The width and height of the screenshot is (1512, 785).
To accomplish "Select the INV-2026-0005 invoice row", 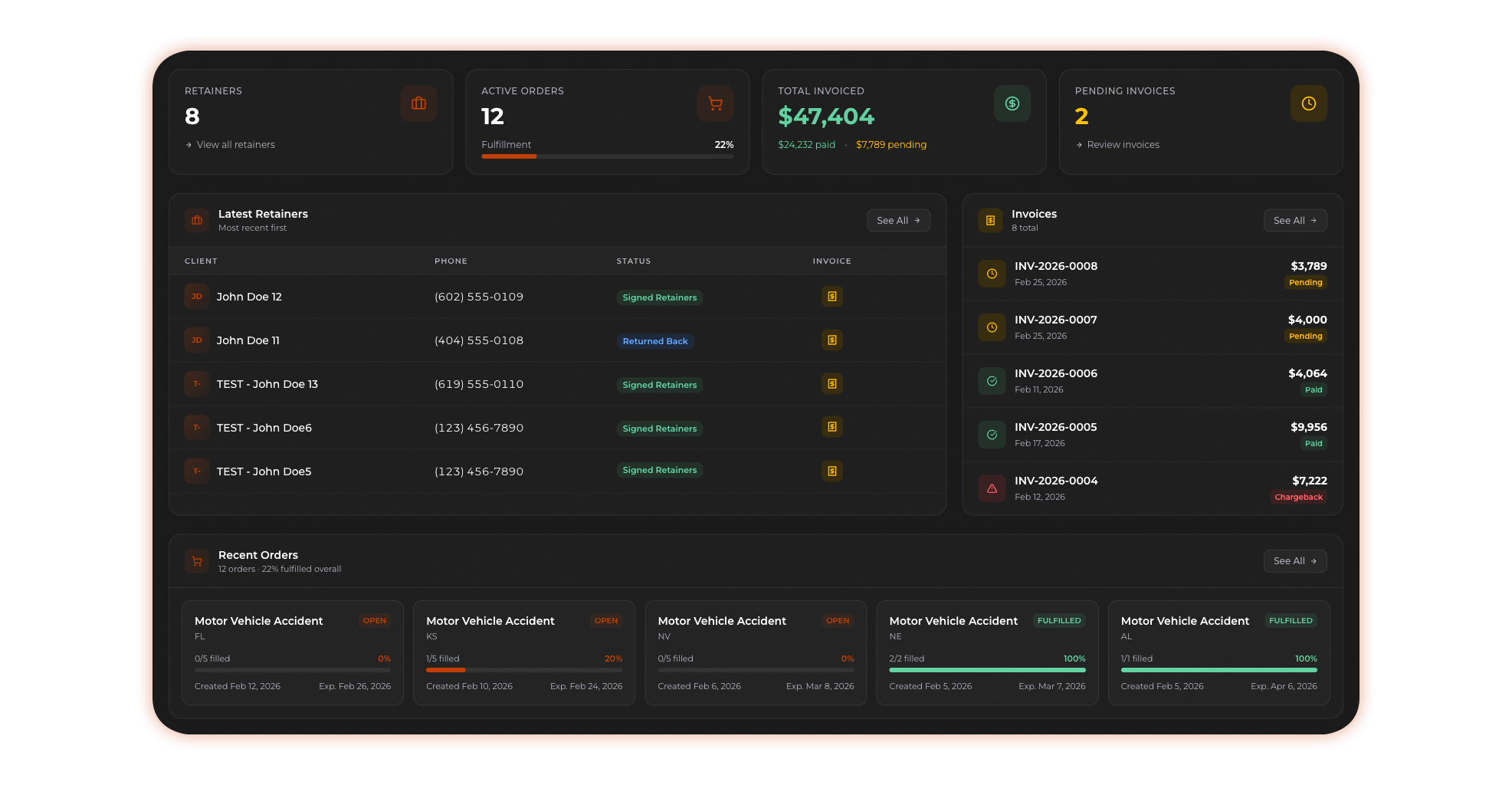I will pos(1150,435).
